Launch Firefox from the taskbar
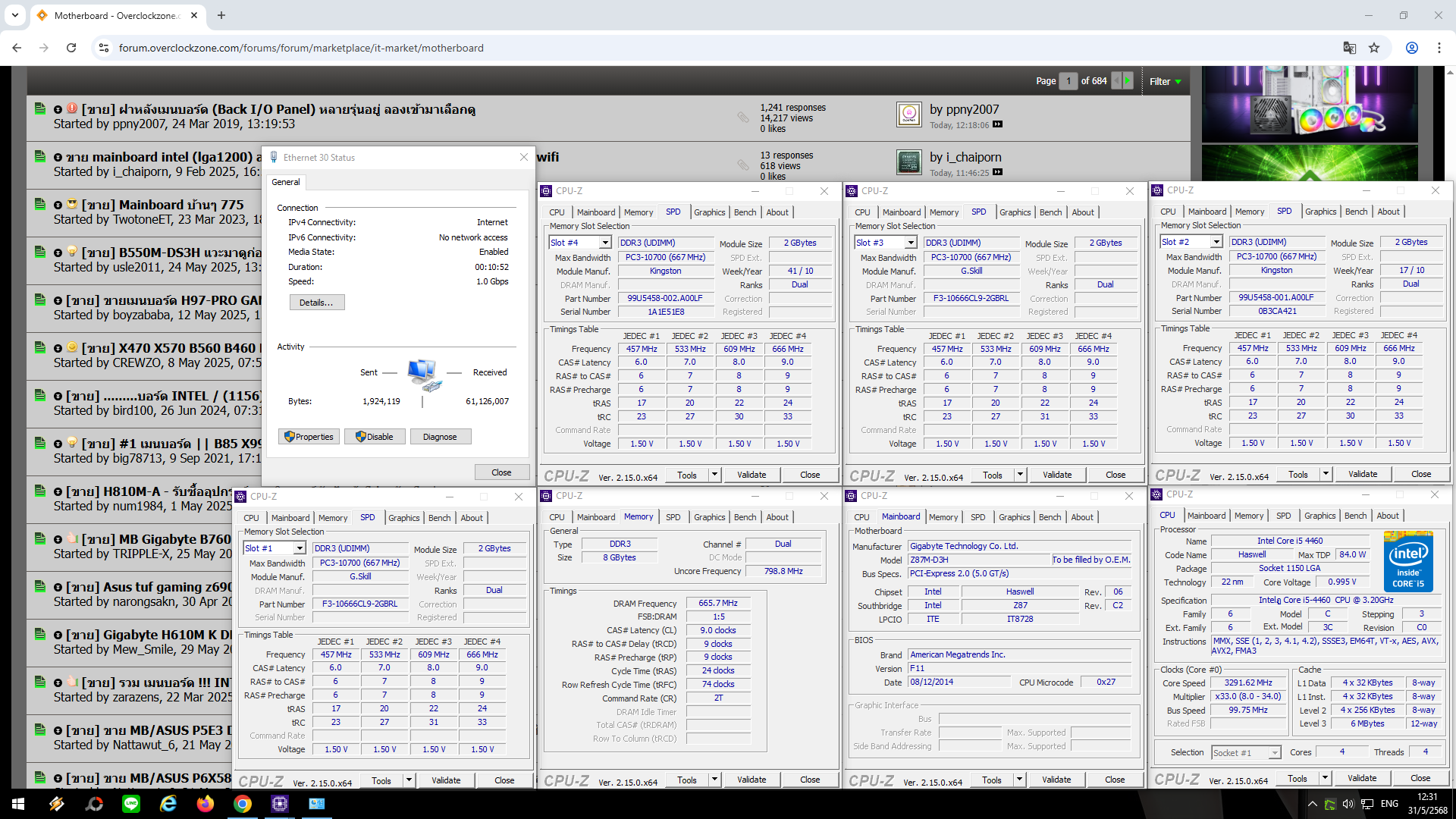Image resolution: width=1456 pixels, height=819 pixels. pos(205,804)
